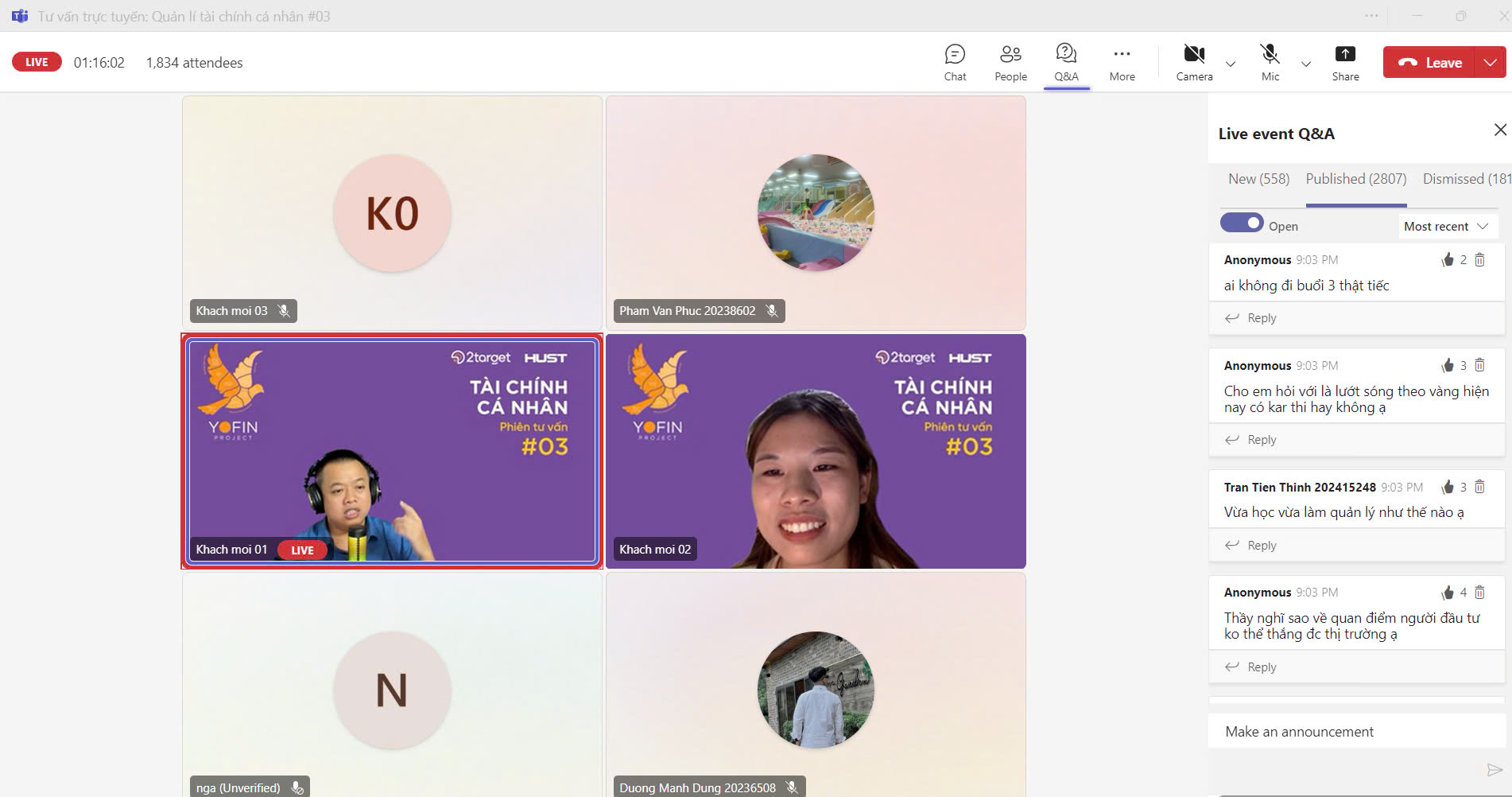Screen dimensions: 1512x797
Task: Toggle the Open Q&A switch
Action: click(x=1242, y=224)
